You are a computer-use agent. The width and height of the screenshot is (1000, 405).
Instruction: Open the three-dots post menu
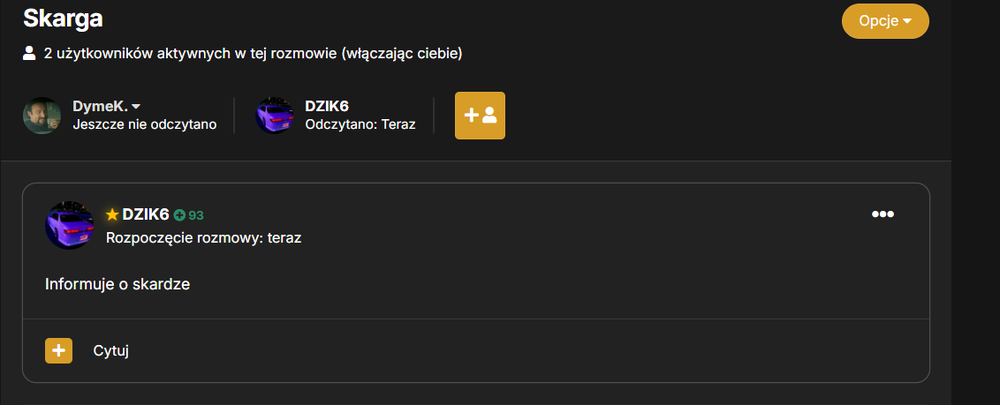tap(883, 214)
